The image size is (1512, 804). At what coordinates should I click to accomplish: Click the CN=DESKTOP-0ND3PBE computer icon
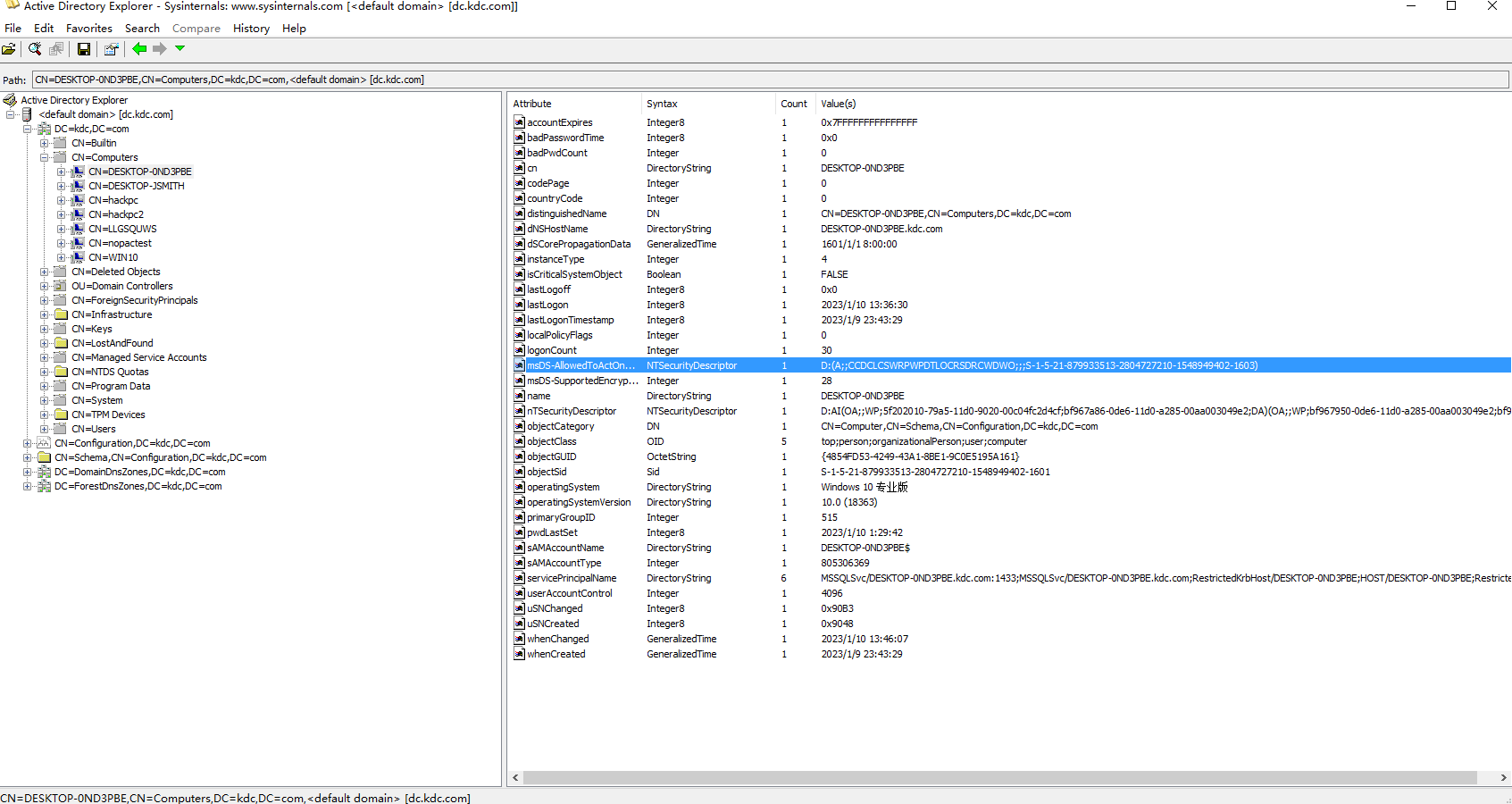pos(78,172)
